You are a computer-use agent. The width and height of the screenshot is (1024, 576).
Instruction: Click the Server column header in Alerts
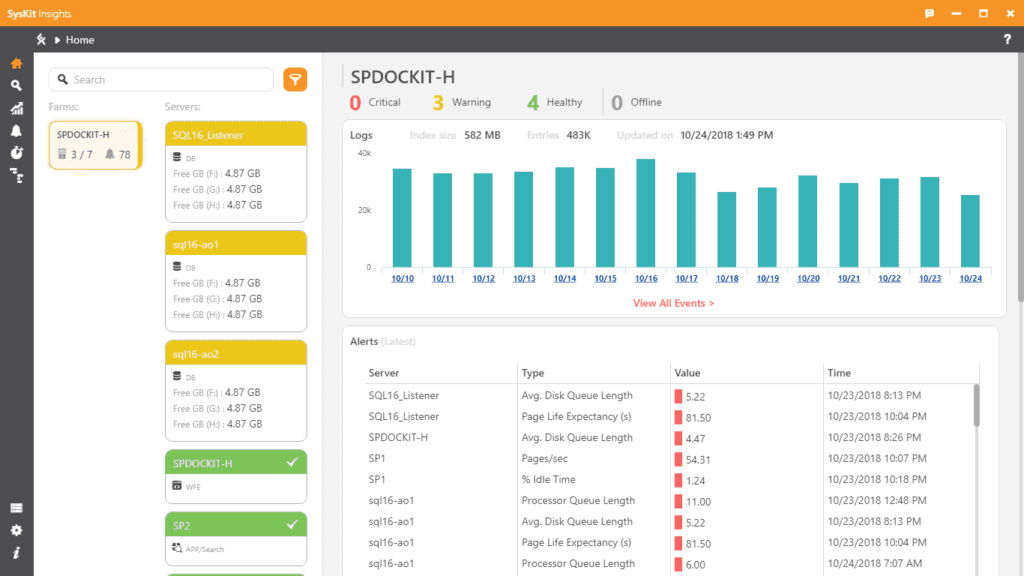click(384, 373)
